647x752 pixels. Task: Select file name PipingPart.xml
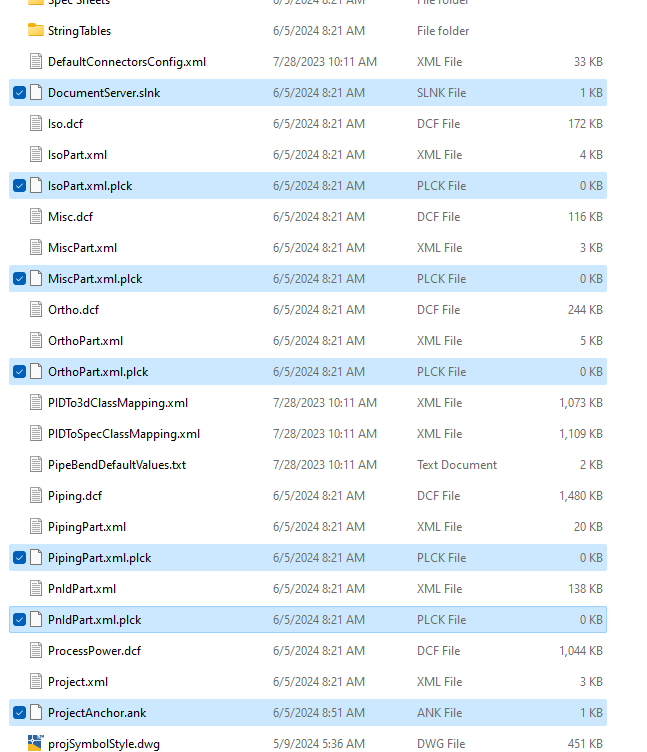coord(87,527)
